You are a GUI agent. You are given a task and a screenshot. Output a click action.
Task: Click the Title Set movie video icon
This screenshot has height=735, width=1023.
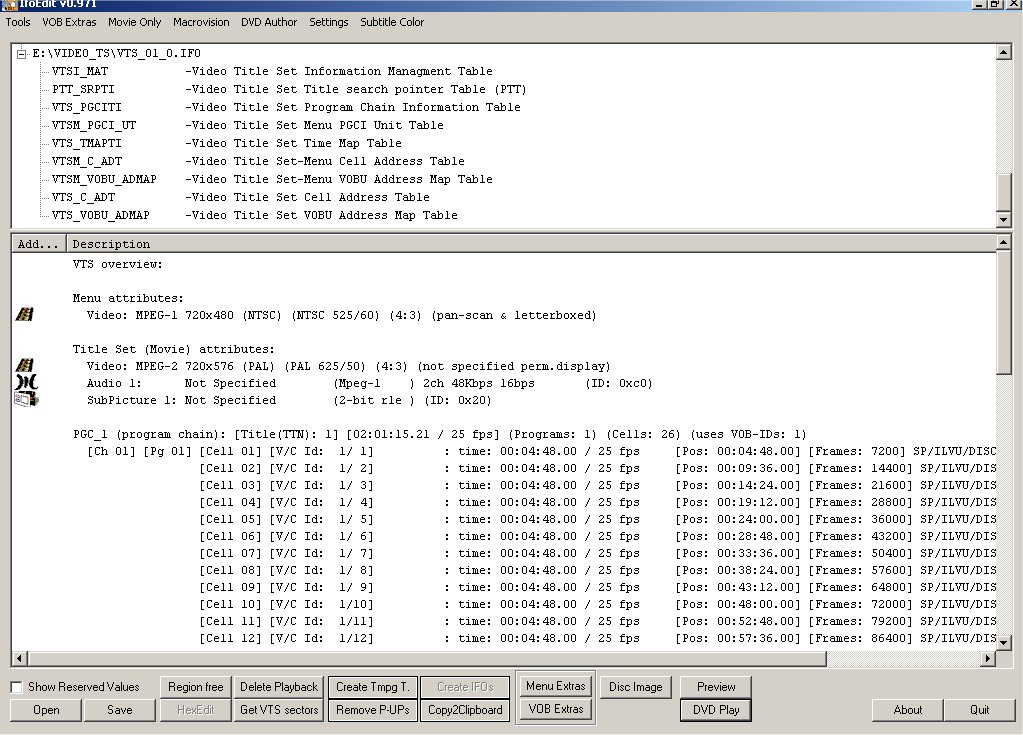pyautogui.click(x=25, y=365)
